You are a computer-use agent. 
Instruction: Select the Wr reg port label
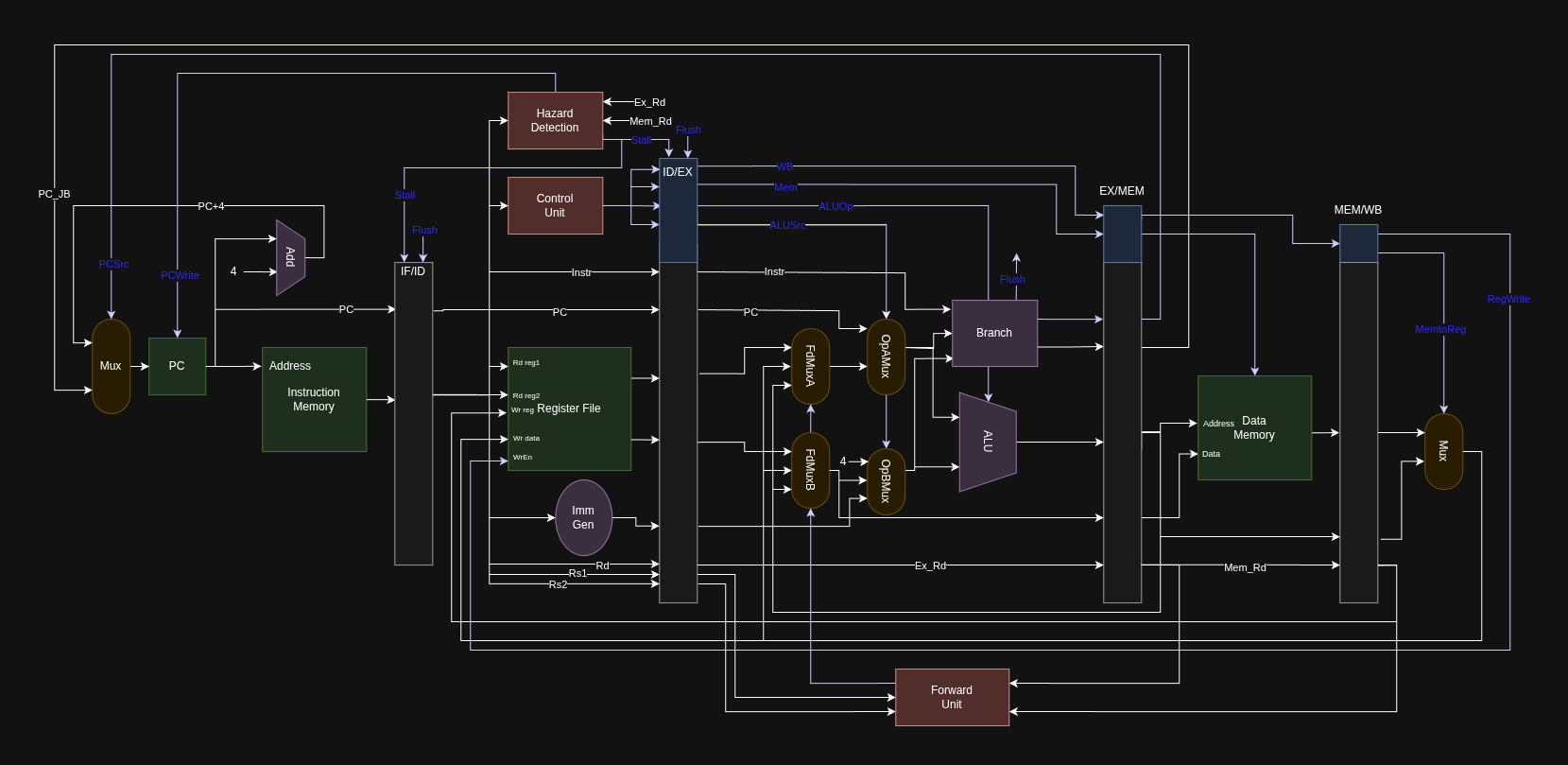[523, 409]
